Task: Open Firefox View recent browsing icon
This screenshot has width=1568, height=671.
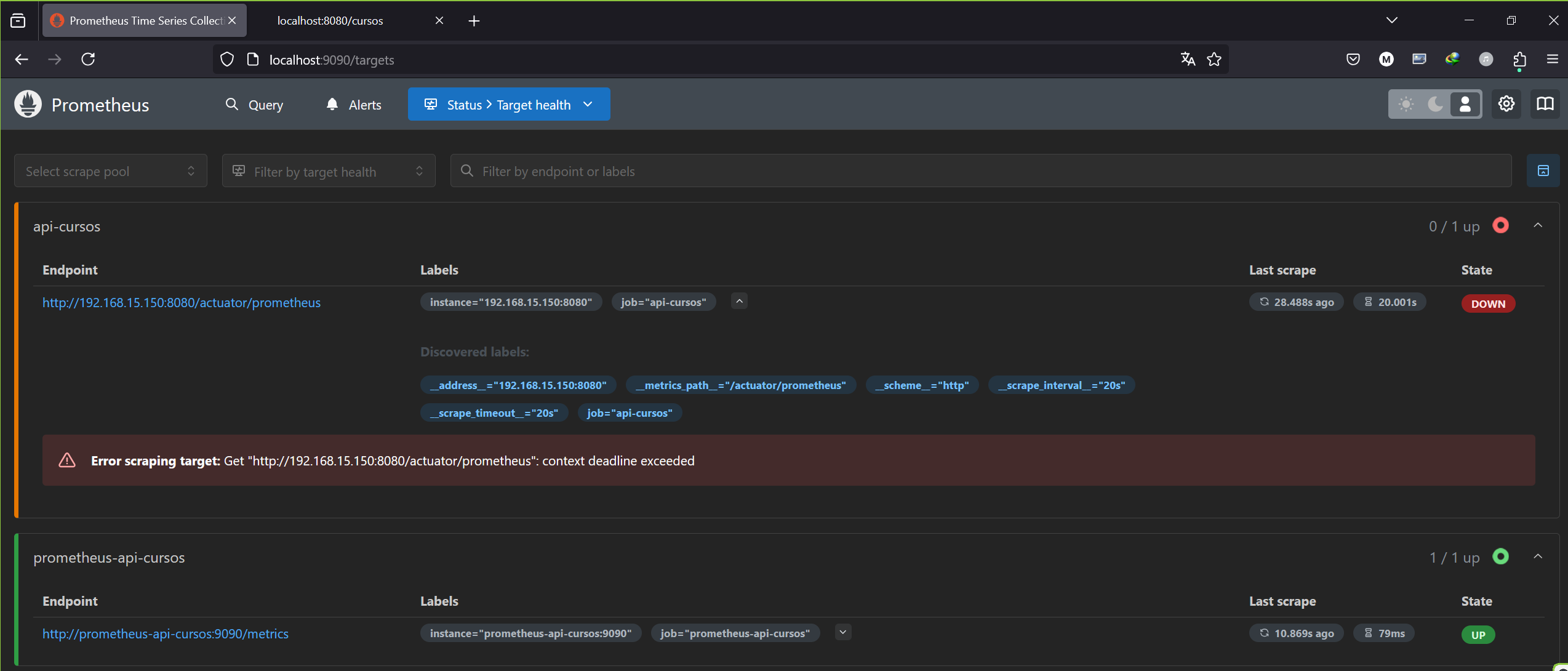Action: [18, 20]
